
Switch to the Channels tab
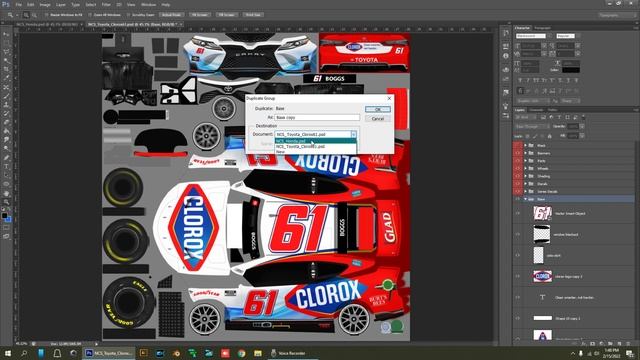coord(537,110)
